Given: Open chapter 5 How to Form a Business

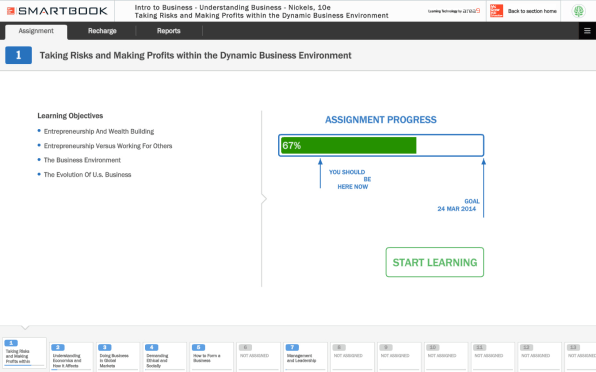Looking at the screenshot, I should pyautogui.click(x=212, y=356).
